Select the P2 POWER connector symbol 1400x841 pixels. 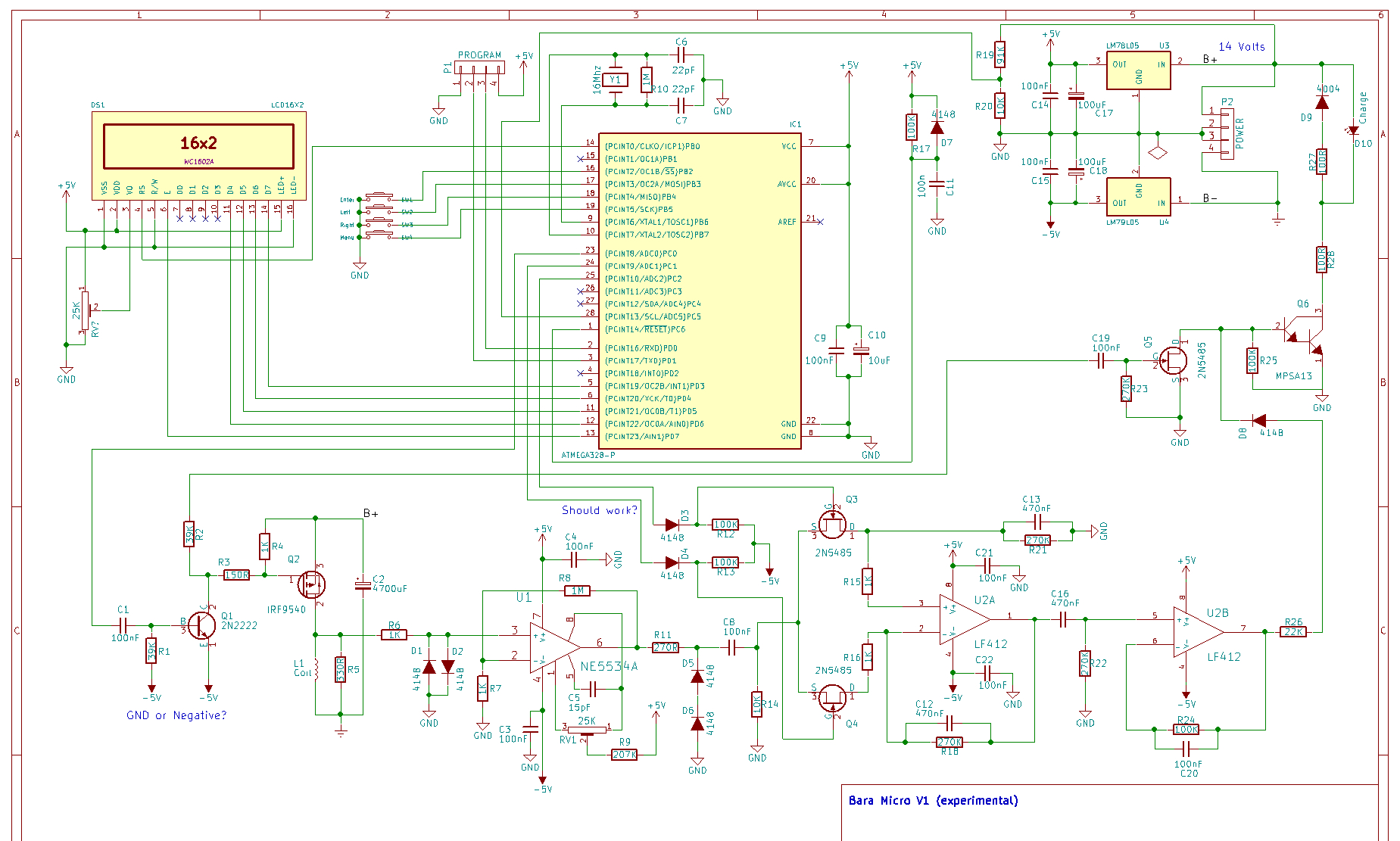tap(1227, 132)
